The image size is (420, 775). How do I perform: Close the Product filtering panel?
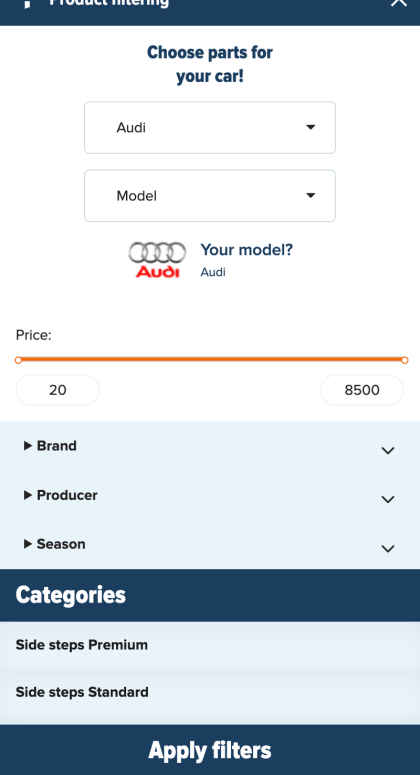click(x=398, y=2)
